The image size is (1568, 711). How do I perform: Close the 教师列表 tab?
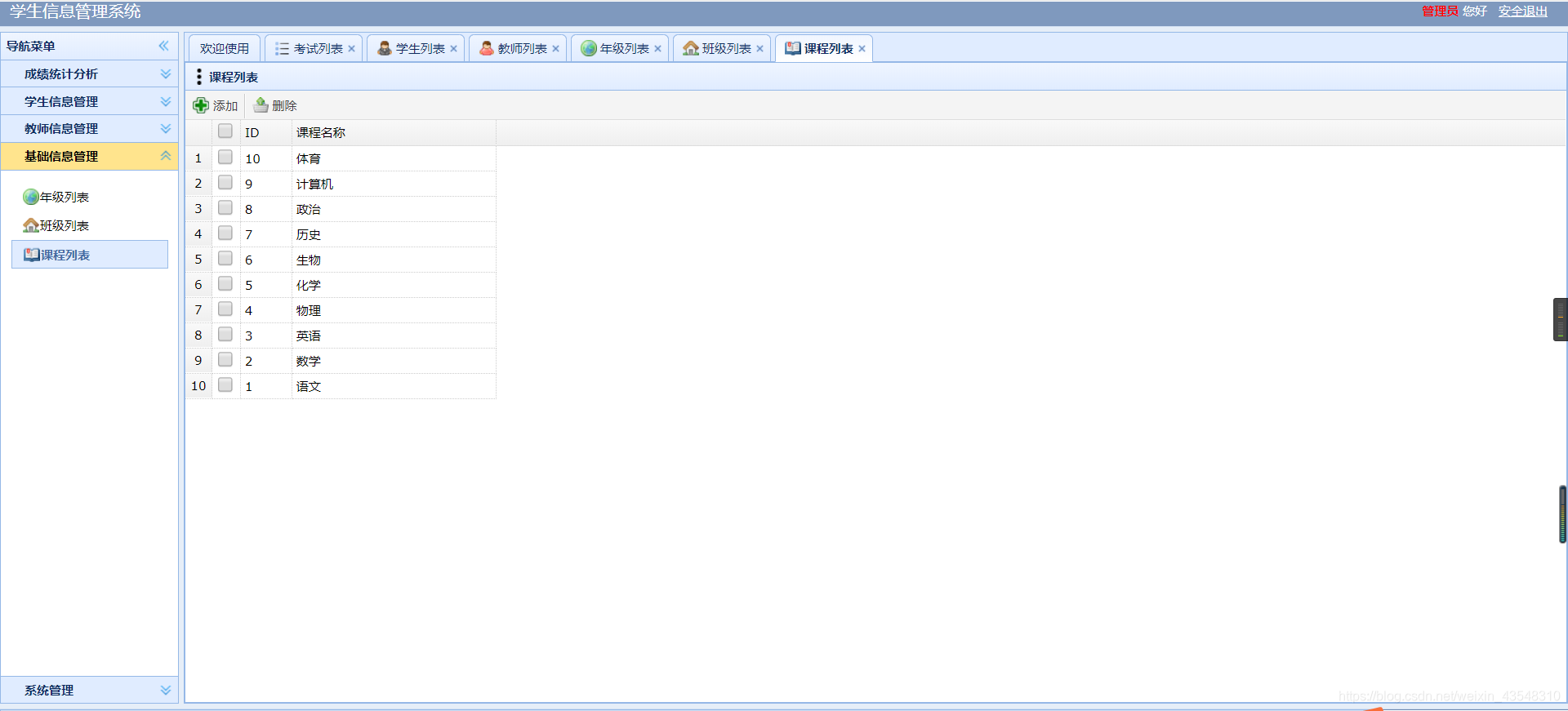click(x=555, y=49)
